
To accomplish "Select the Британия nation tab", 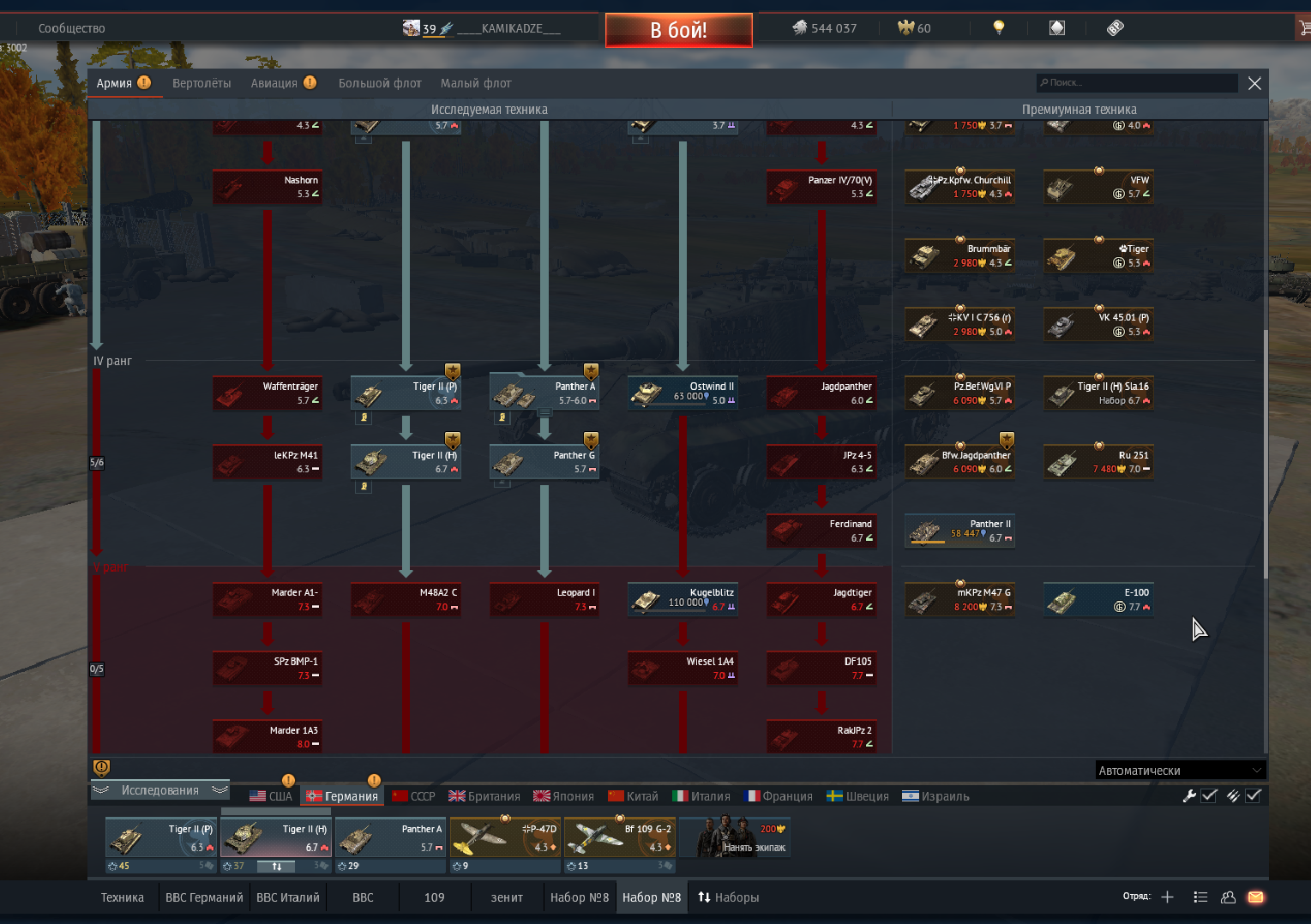I will point(484,796).
